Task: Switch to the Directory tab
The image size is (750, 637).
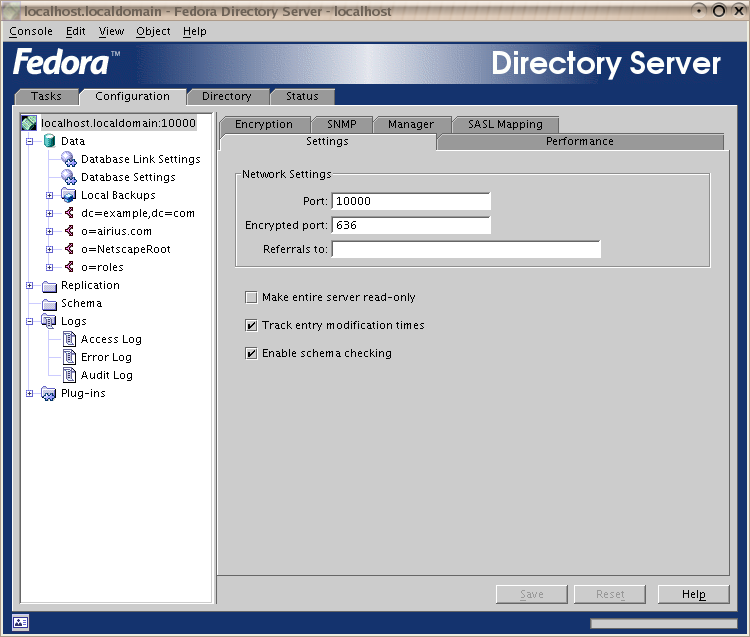Action: (227, 97)
